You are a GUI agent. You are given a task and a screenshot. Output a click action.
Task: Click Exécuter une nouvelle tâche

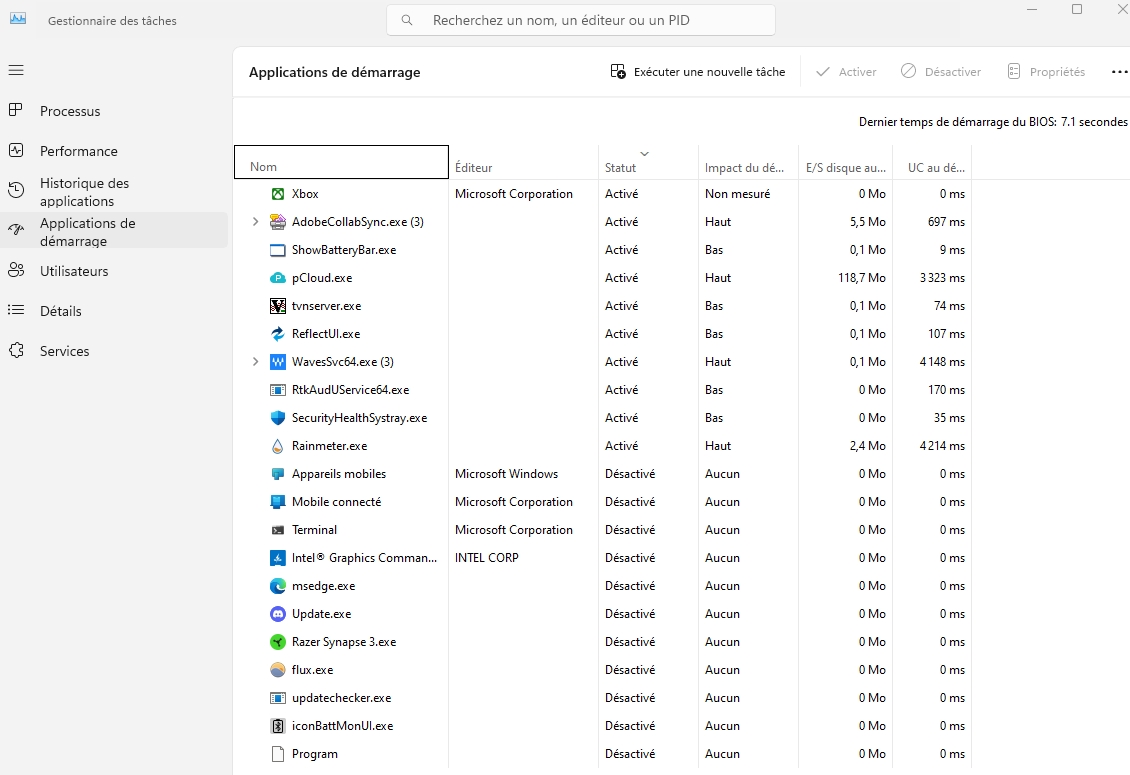click(698, 72)
